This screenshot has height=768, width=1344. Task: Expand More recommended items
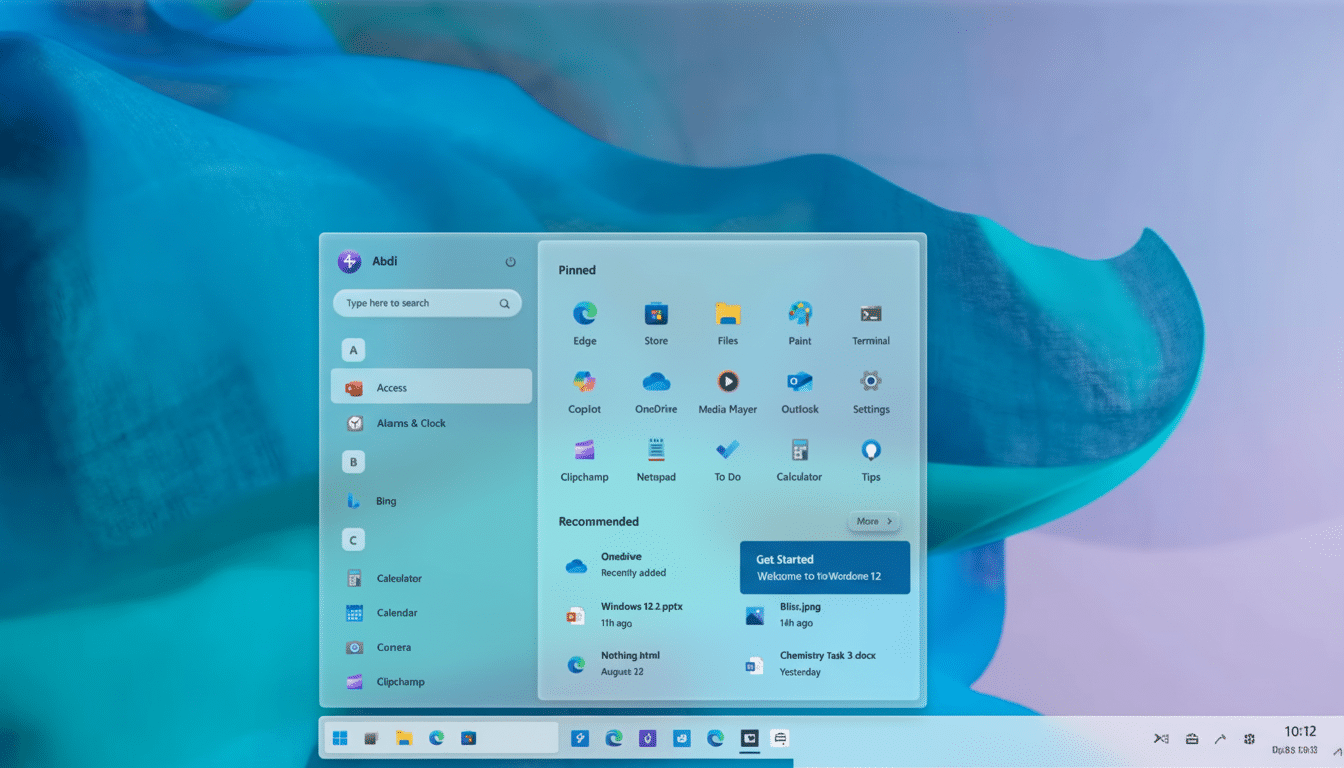872,520
